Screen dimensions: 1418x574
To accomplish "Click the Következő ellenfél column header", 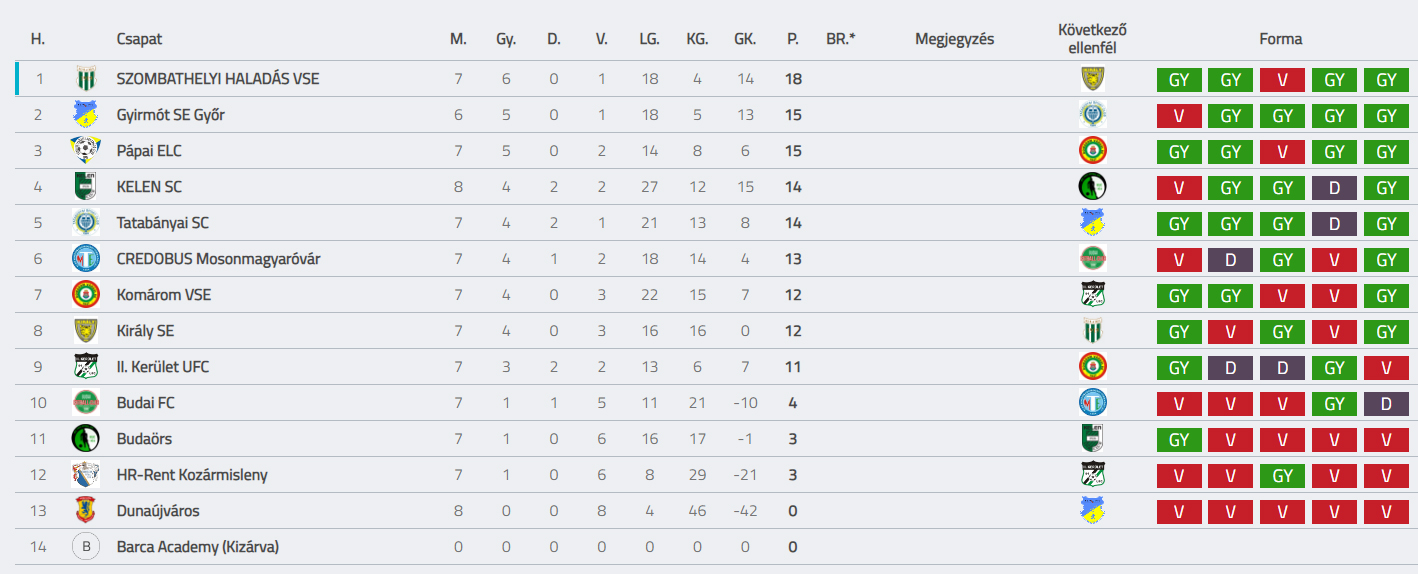I will pyautogui.click(x=1092, y=39).
